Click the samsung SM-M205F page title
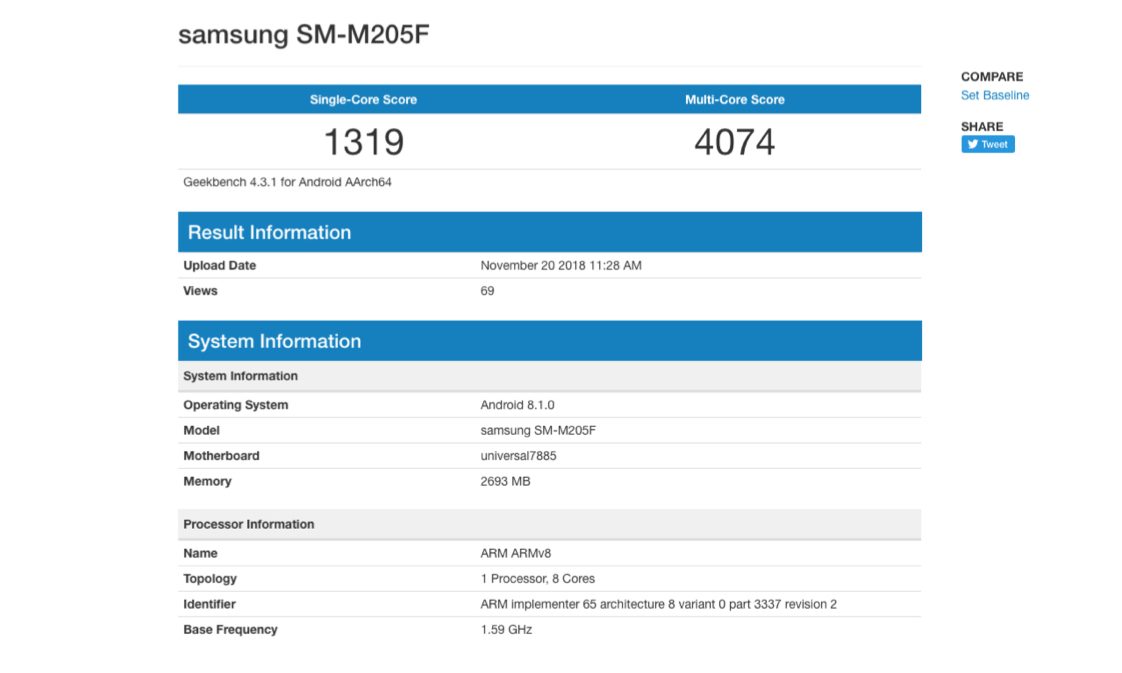 click(303, 35)
